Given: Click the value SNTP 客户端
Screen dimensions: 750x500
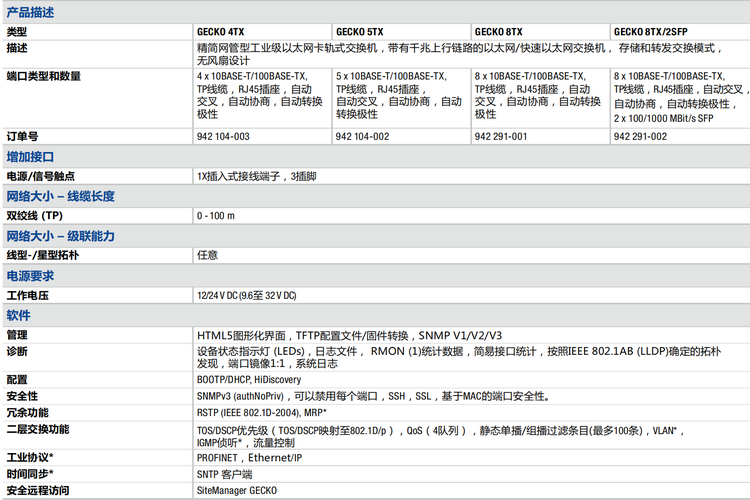Looking at the screenshot, I should (224, 474).
